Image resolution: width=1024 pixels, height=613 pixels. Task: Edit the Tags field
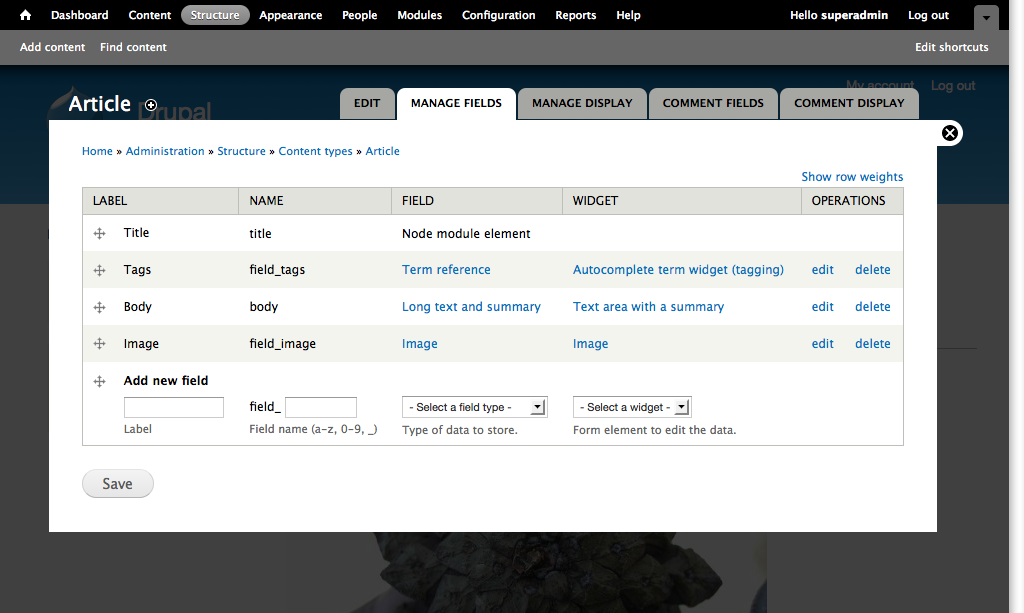[822, 270]
